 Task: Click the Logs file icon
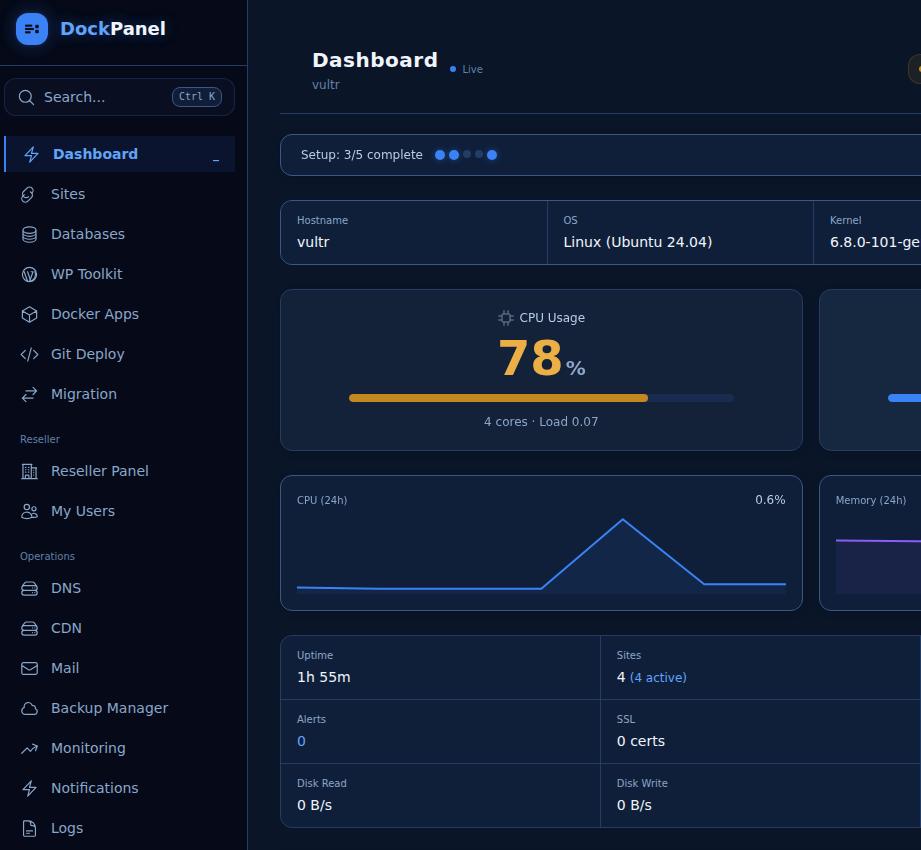coord(29,828)
